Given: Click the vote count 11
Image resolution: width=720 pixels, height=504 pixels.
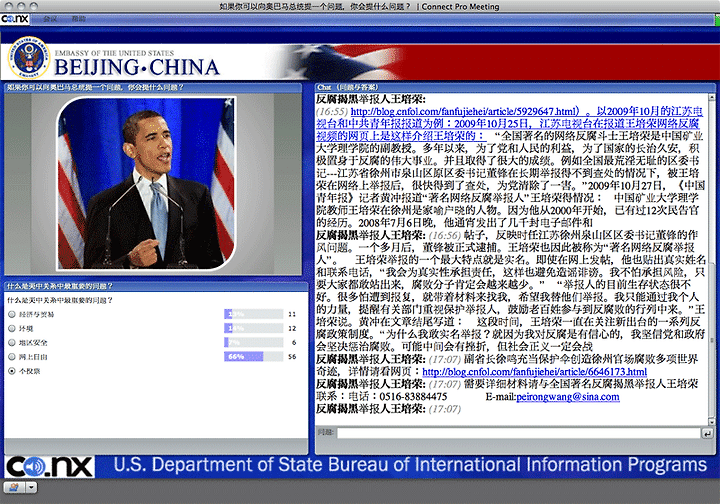Looking at the screenshot, I should [x=292, y=314].
